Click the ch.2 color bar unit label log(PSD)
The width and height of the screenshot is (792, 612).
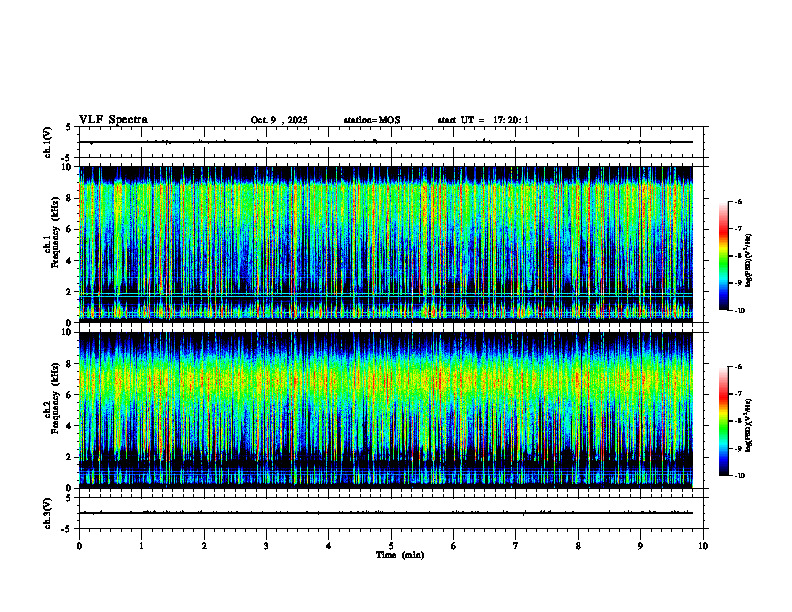coord(749,425)
